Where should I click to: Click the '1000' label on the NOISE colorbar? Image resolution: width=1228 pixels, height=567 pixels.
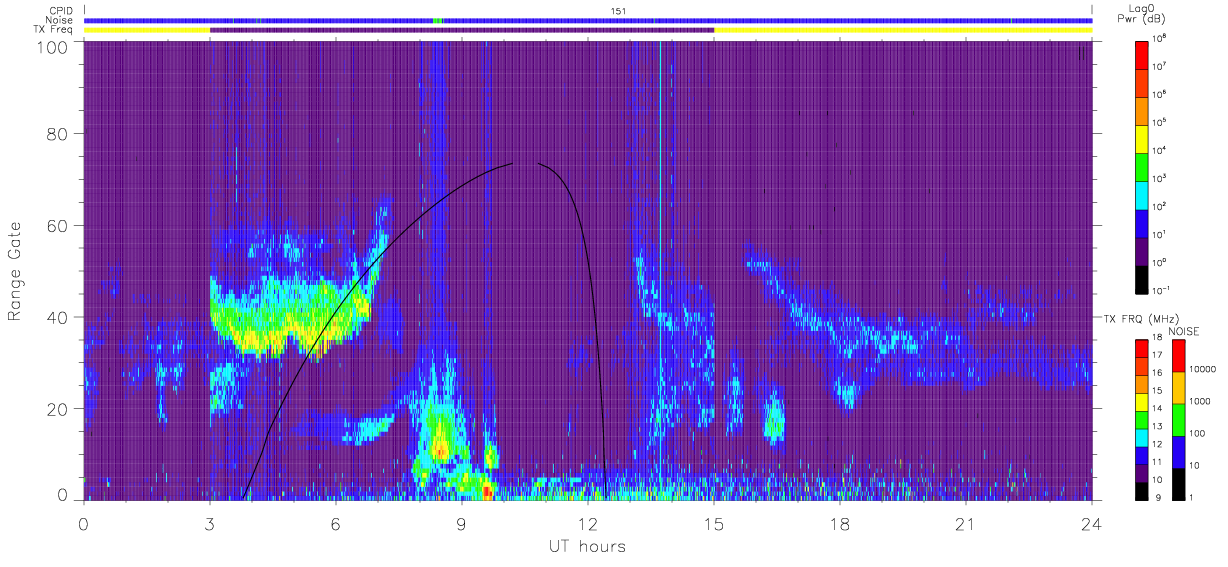click(x=1200, y=401)
